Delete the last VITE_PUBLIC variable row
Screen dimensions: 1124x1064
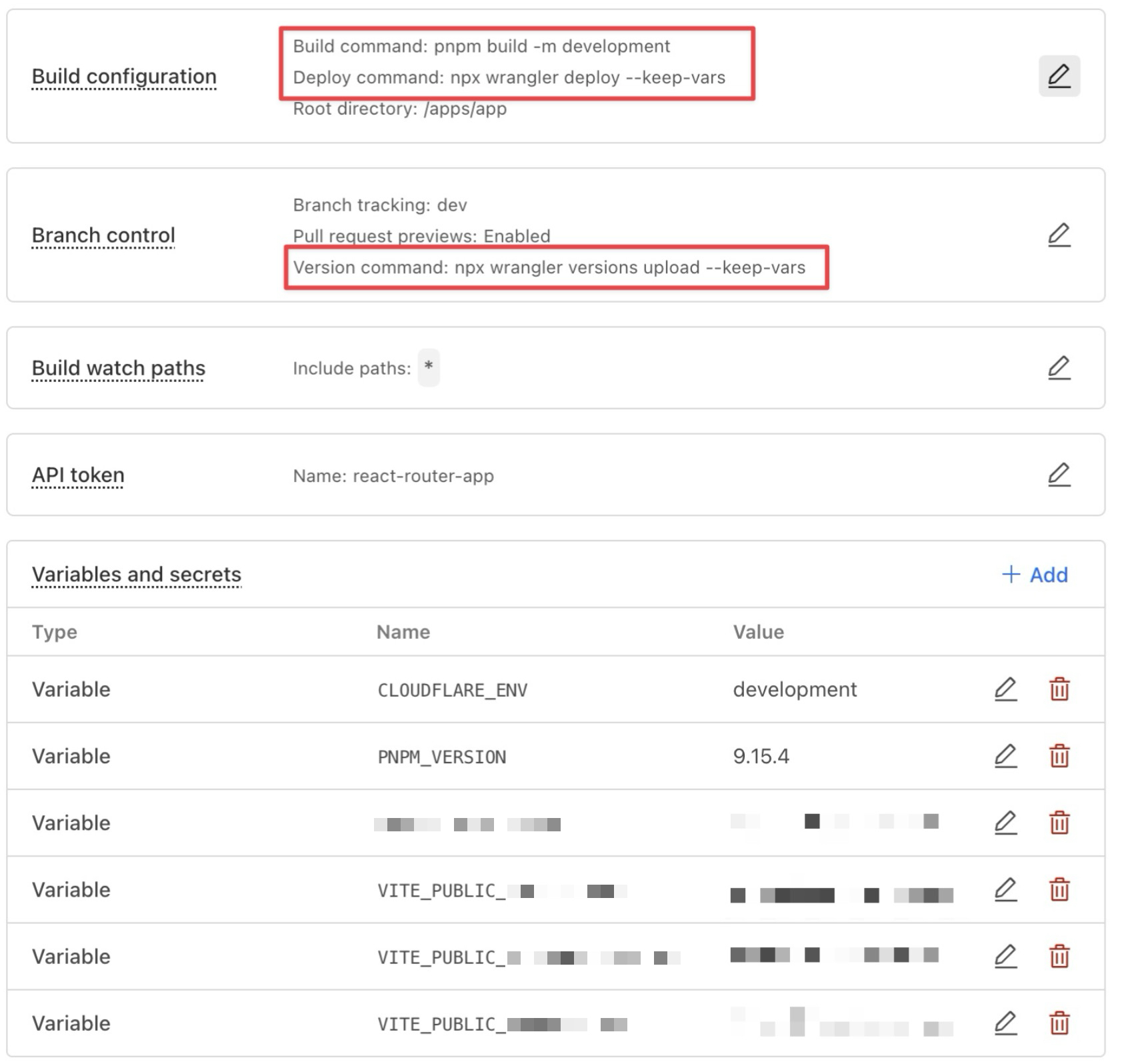[1059, 1023]
